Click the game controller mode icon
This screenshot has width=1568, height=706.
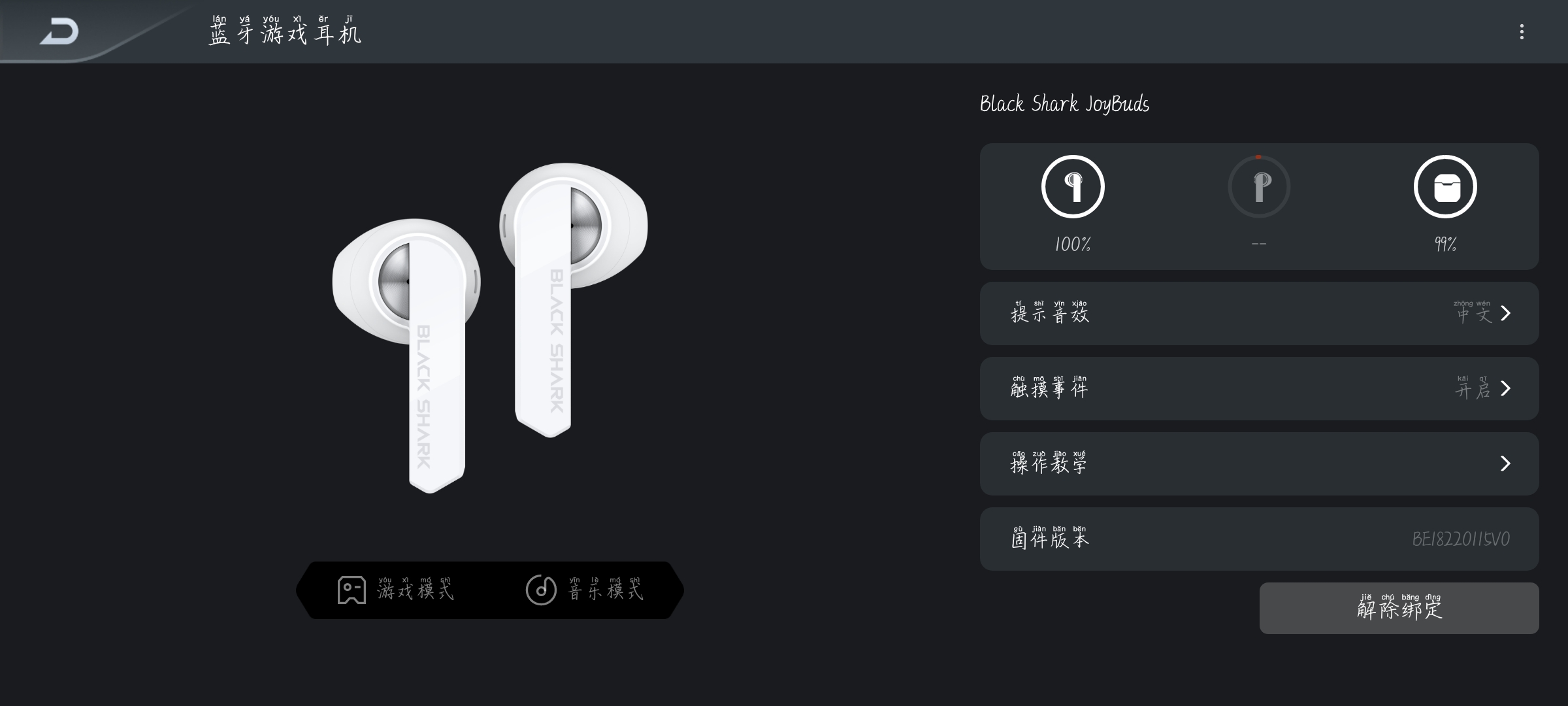(351, 590)
